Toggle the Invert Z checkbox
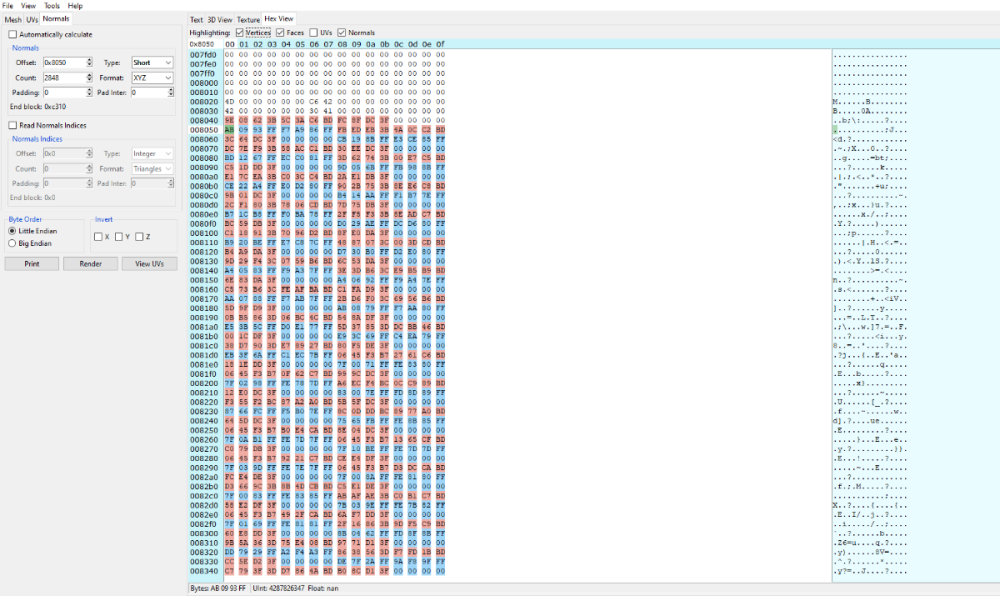 [x=139, y=236]
